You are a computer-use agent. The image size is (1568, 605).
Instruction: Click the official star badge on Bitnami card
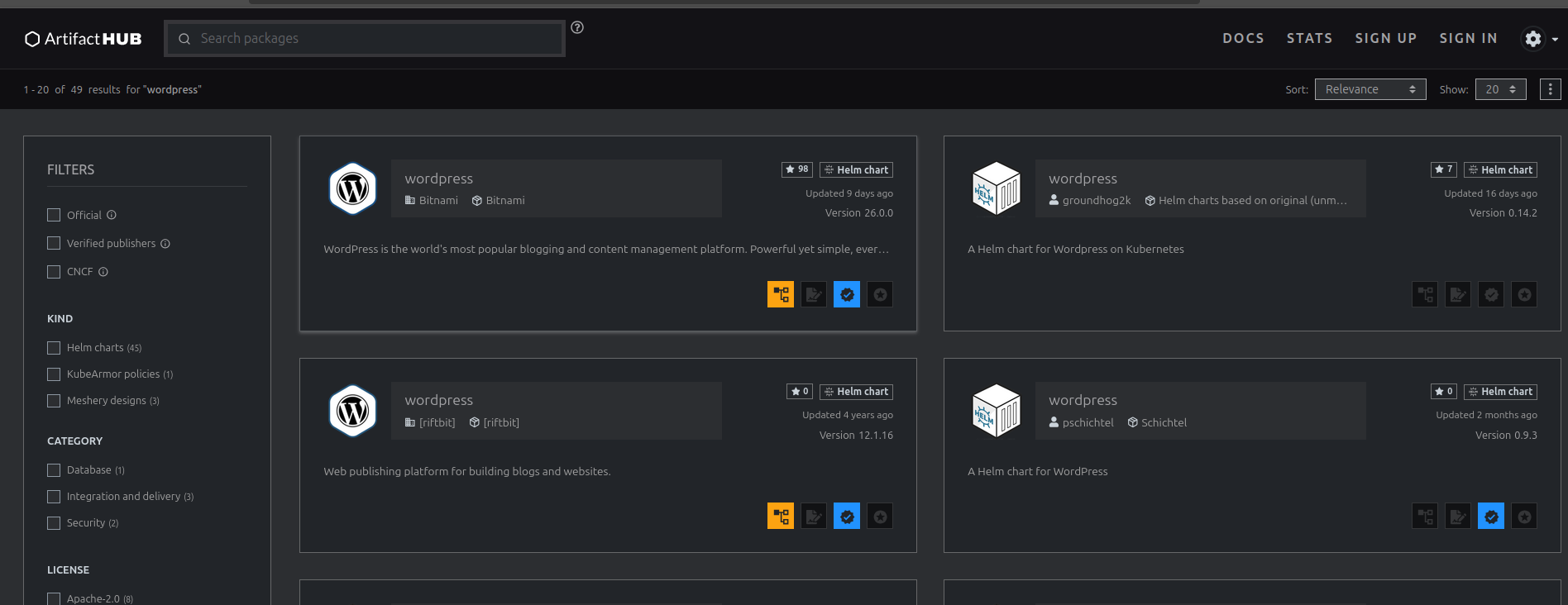point(880,294)
